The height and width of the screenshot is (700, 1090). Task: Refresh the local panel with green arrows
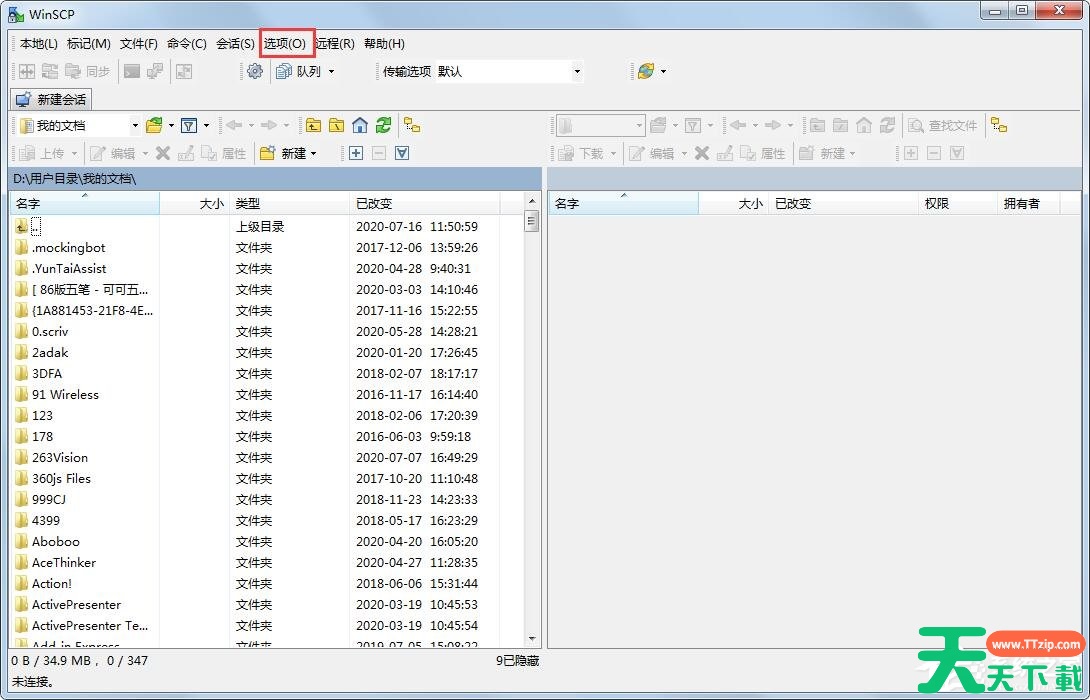pyautogui.click(x=383, y=125)
